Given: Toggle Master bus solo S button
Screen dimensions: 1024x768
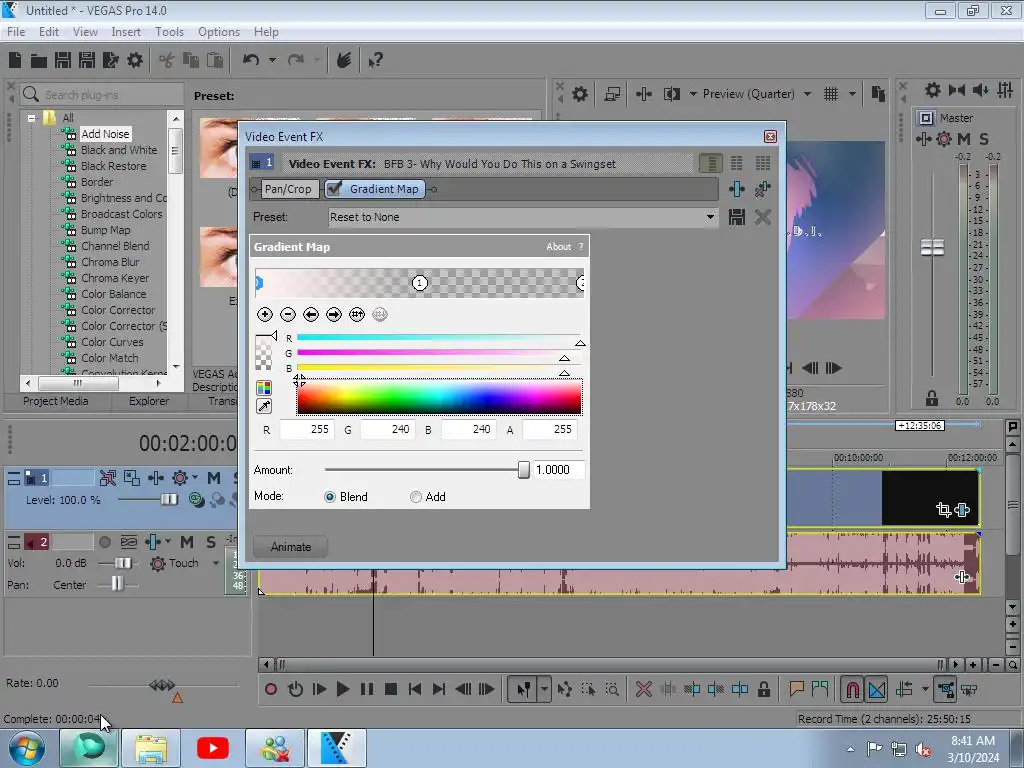Looking at the screenshot, I should pyautogui.click(x=984, y=138).
